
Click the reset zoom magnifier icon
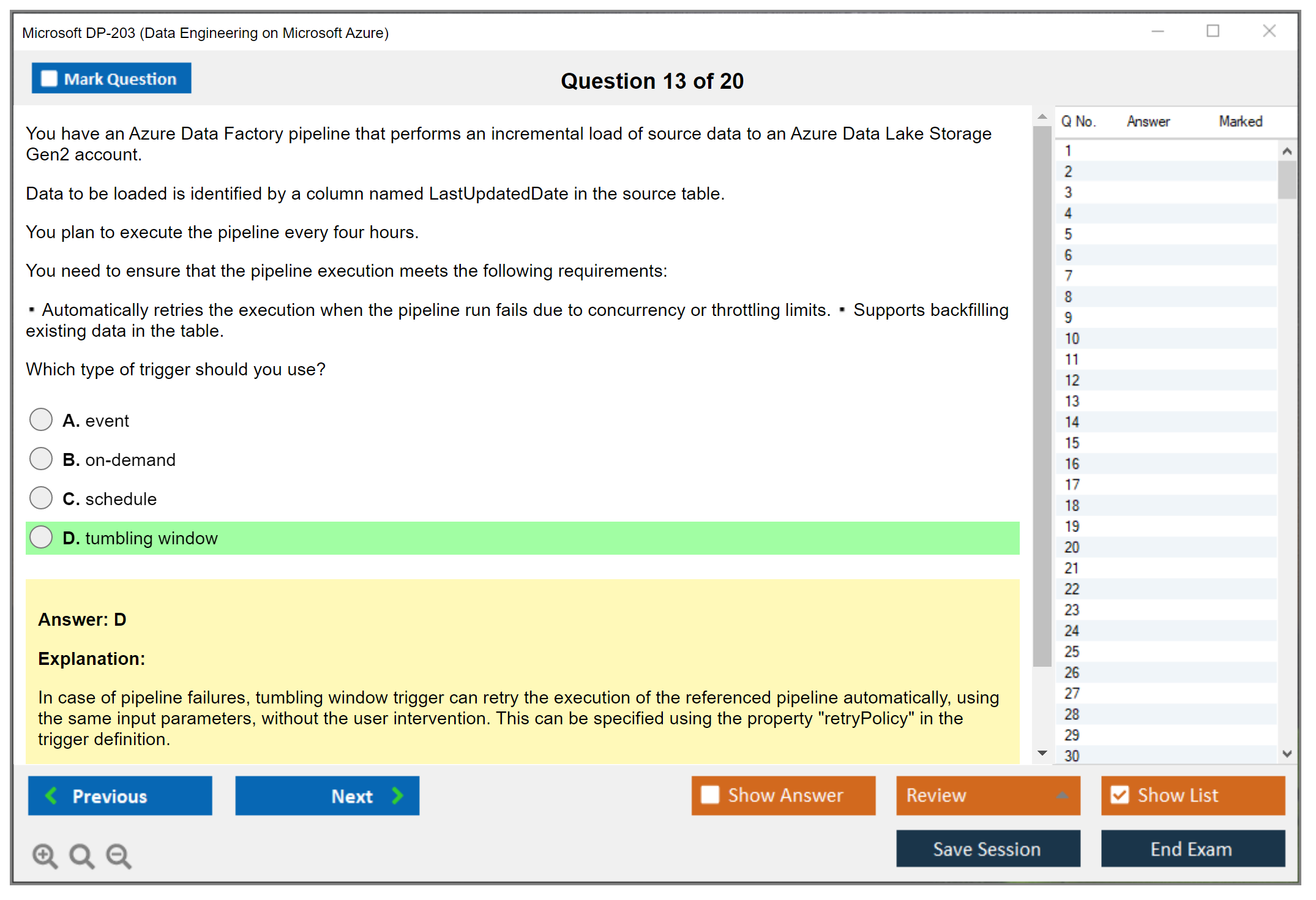point(81,855)
